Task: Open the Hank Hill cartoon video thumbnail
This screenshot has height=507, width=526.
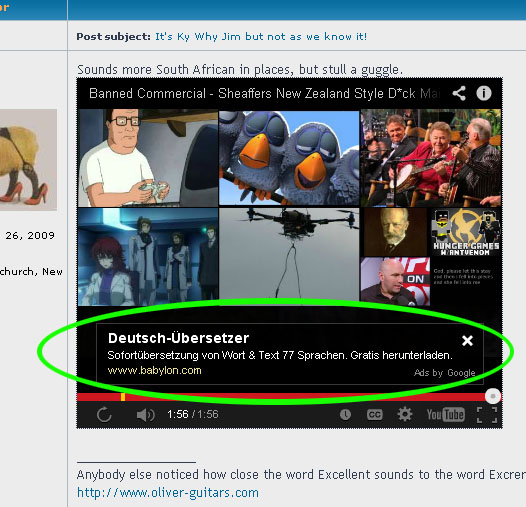Action: point(148,158)
